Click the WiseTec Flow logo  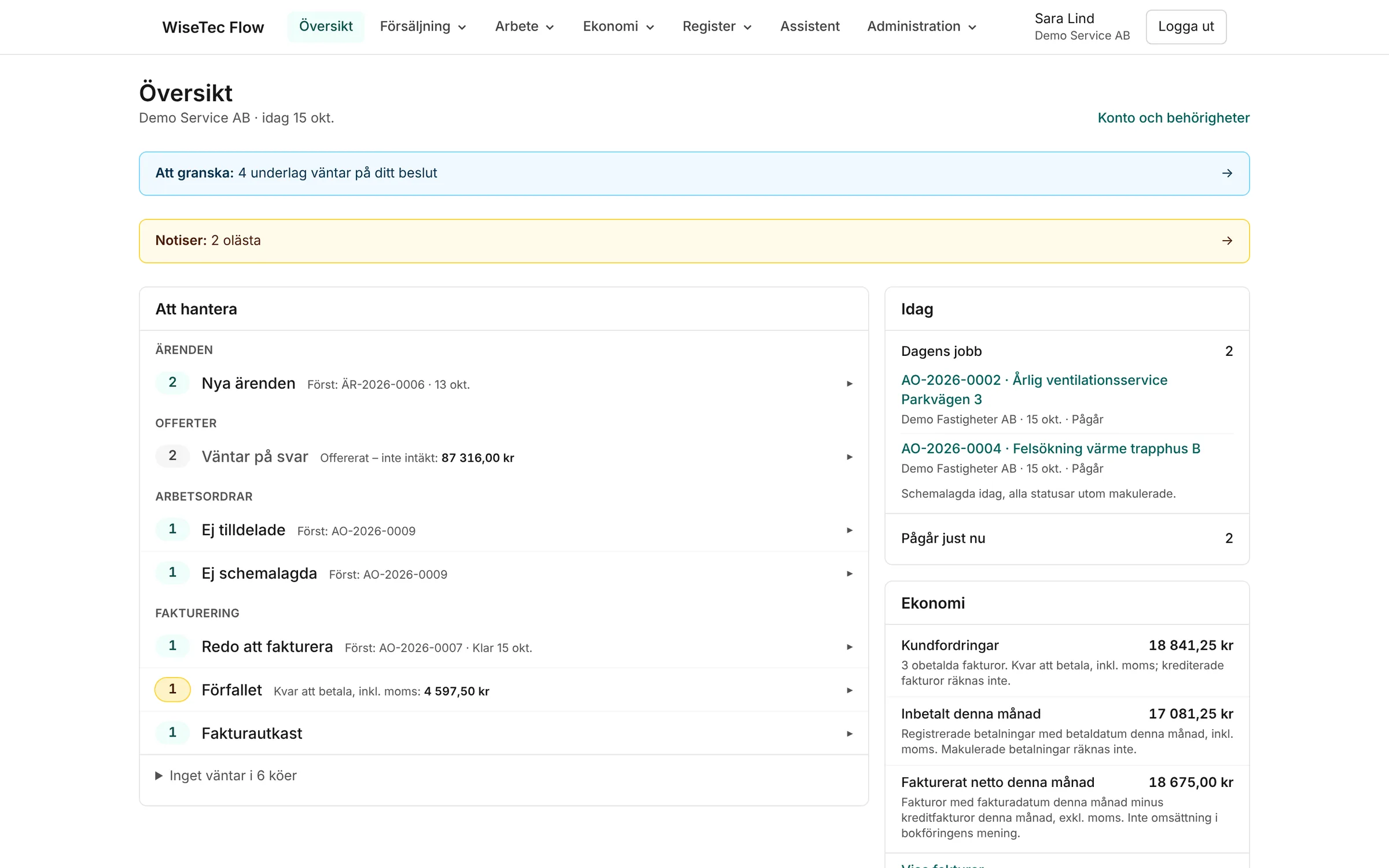tap(213, 27)
